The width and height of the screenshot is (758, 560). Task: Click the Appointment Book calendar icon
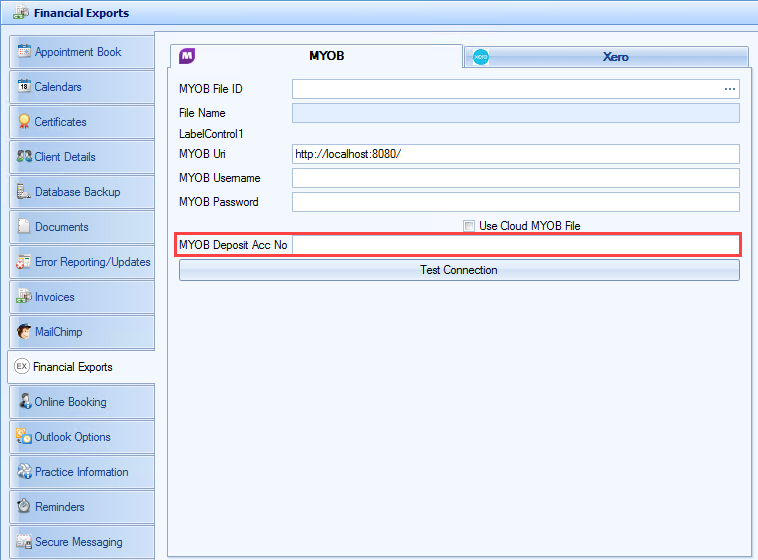(x=24, y=51)
